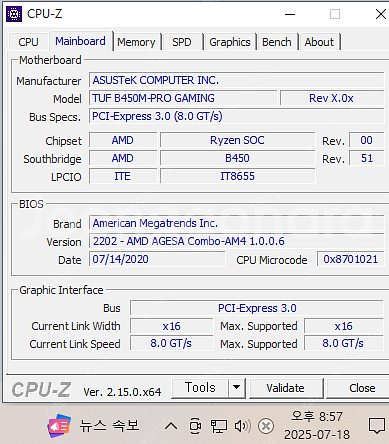The width and height of the screenshot is (389, 444).
Task: Click the IT8655 LPCIO value
Action: pyautogui.click(x=237, y=176)
